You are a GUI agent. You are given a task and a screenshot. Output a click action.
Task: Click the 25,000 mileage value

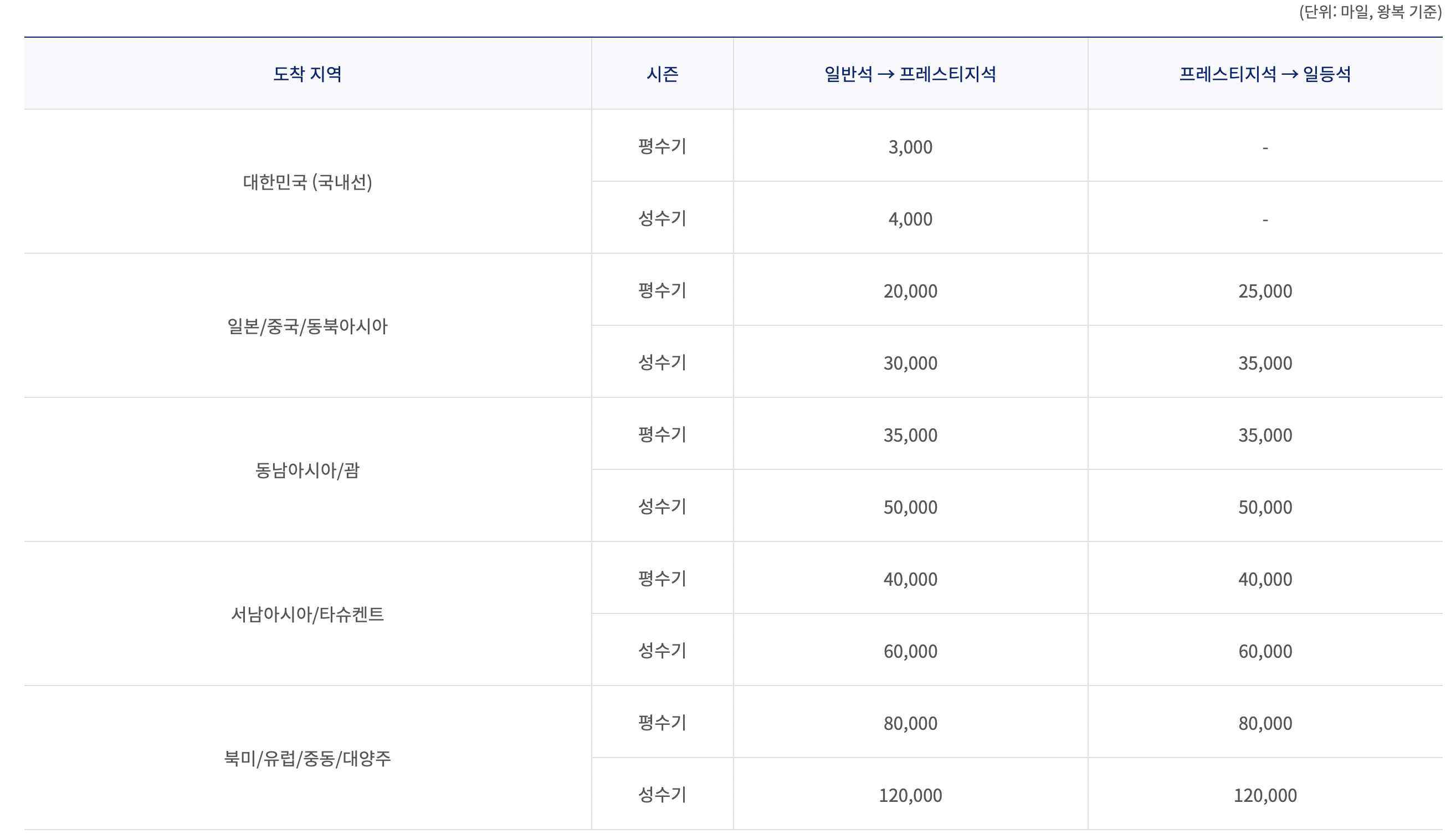(x=1264, y=291)
